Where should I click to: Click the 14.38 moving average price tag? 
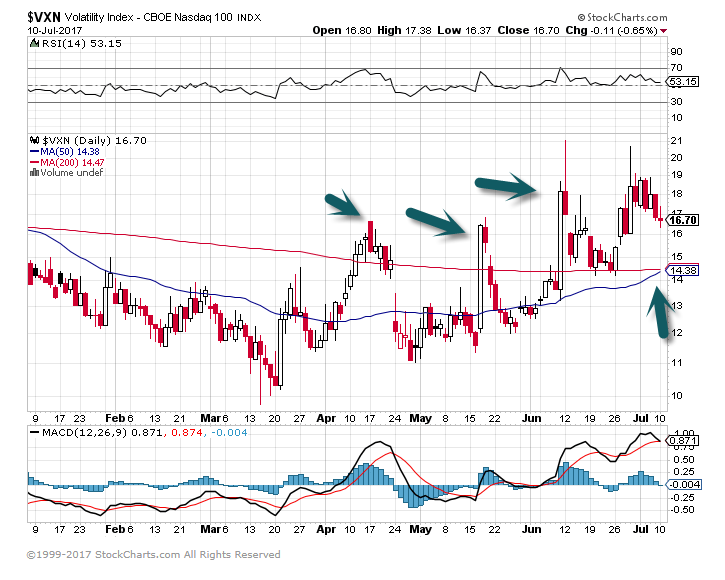[x=682, y=270]
